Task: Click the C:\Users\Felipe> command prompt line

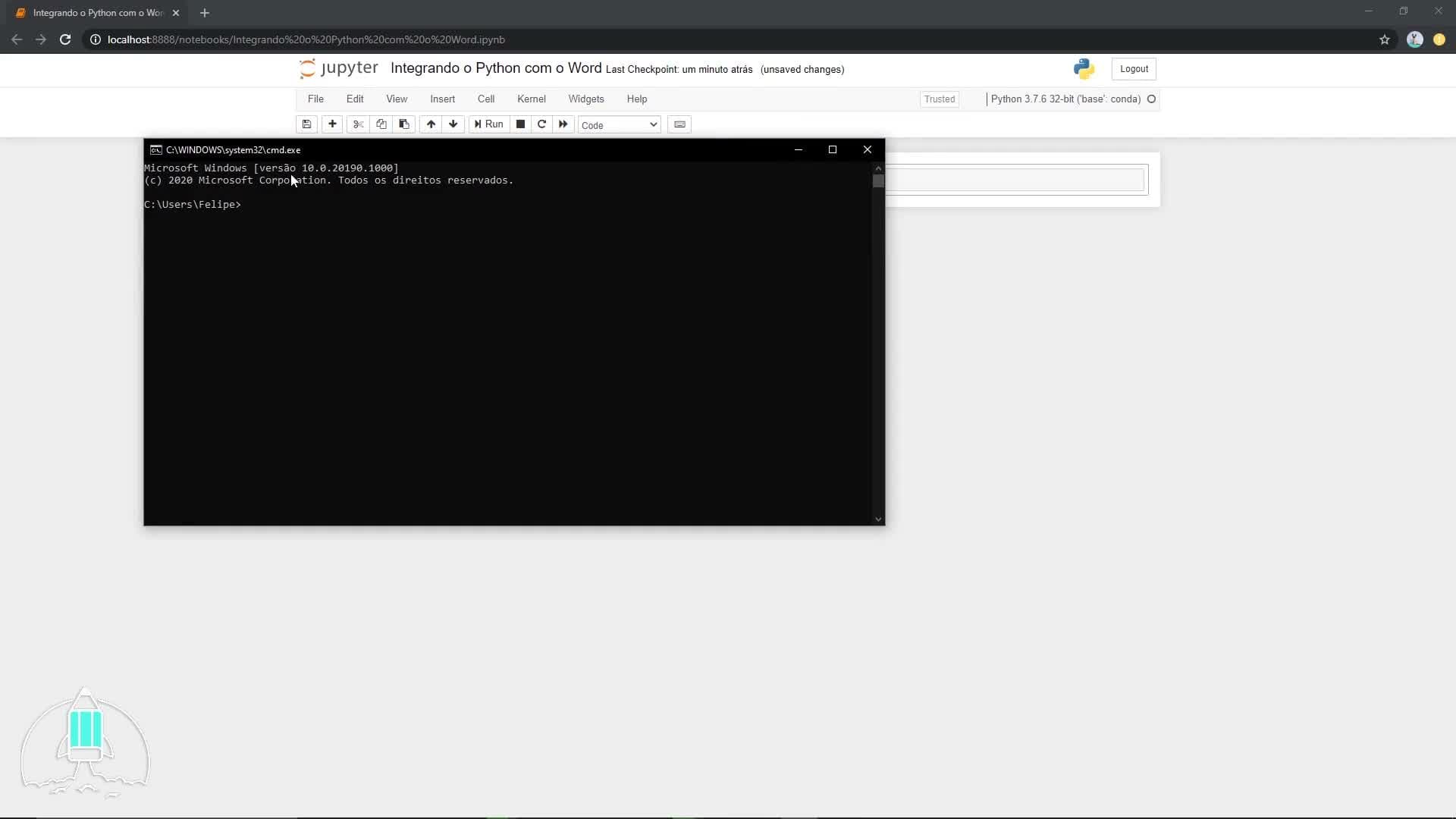Action: tap(193, 205)
